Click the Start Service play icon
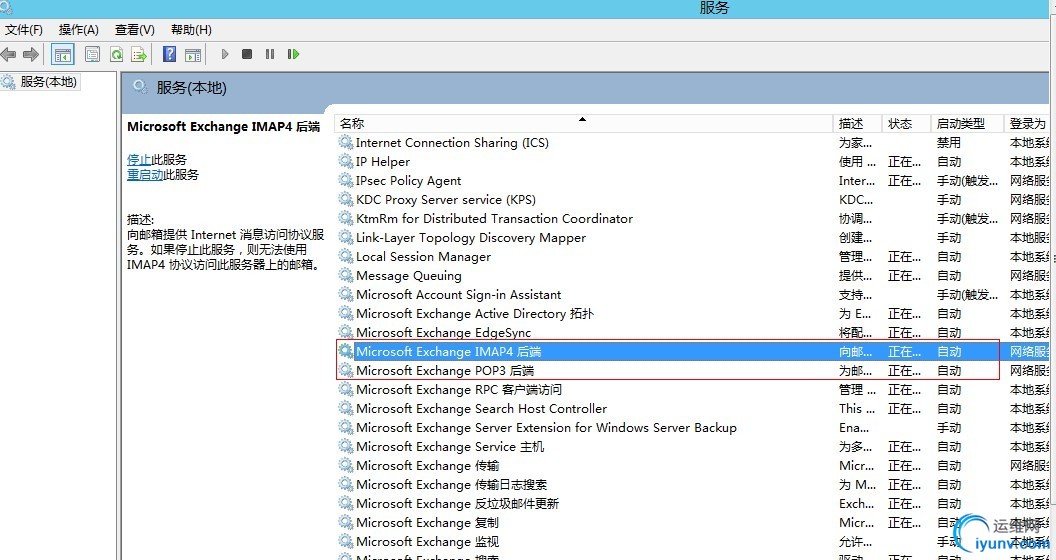Image resolution: width=1056 pixels, height=560 pixels. [x=225, y=54]
